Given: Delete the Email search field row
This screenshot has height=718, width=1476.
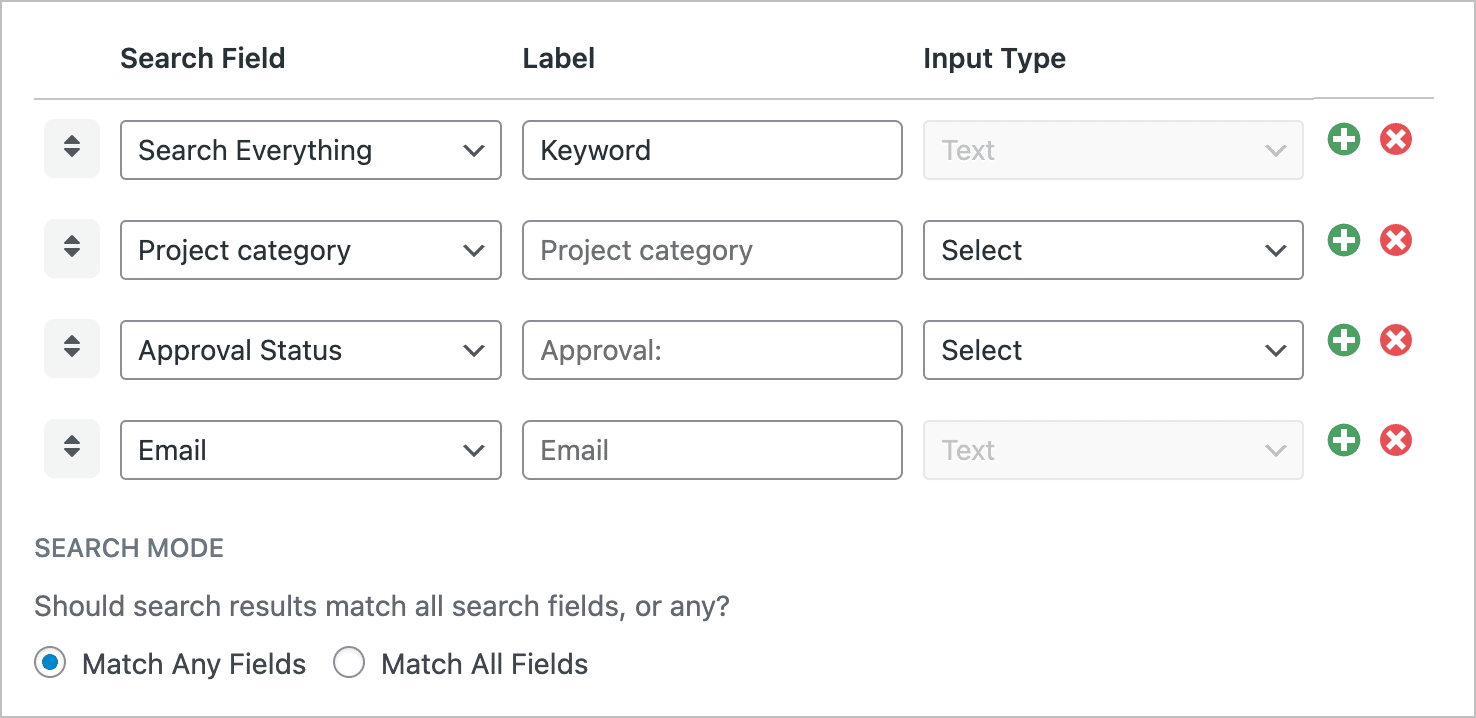Looking at the screenshot, I should 1396,440.
